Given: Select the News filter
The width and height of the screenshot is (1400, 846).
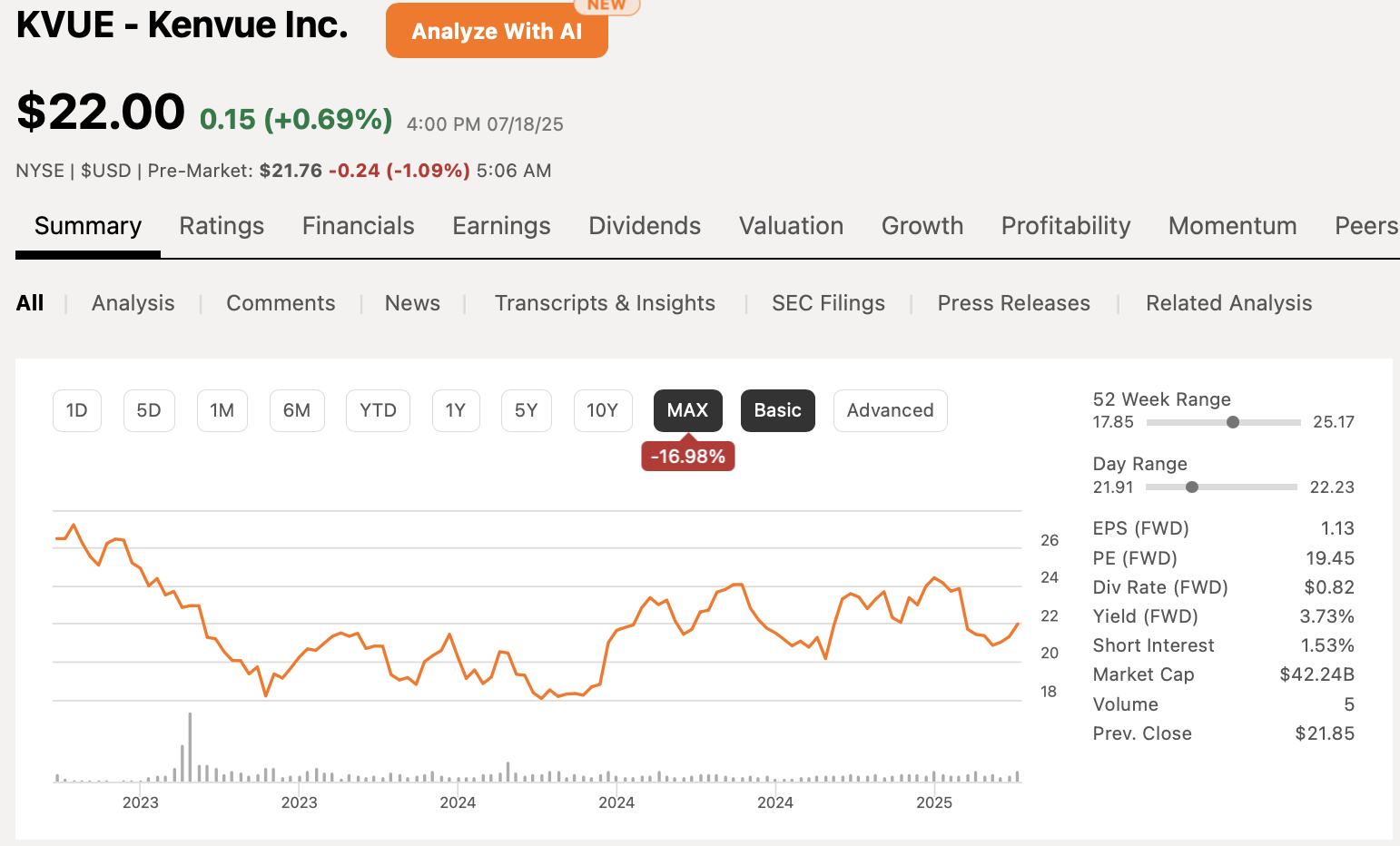Looking at the screenshot, I should (x=412, y=303).
